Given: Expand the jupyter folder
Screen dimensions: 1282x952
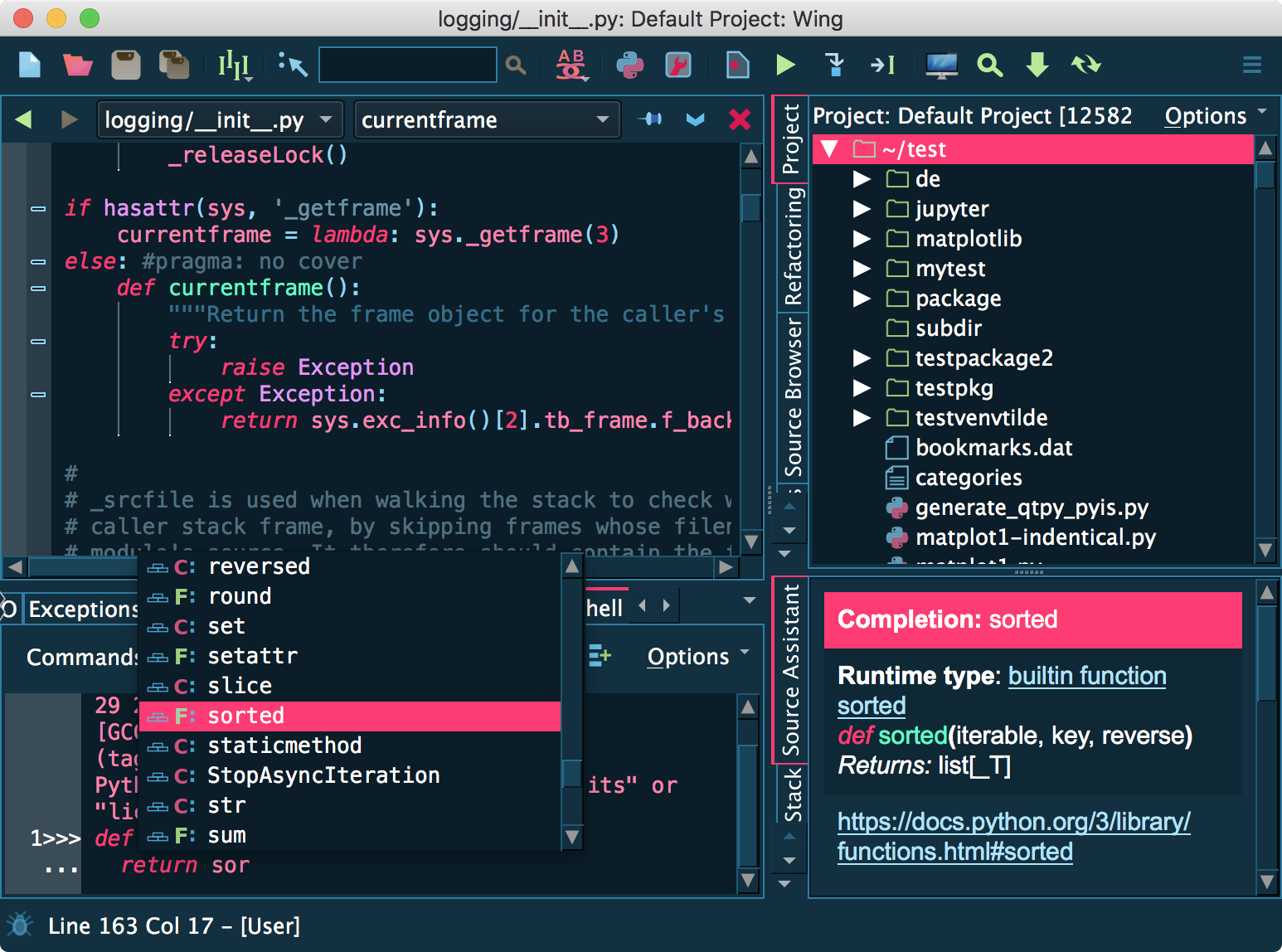Looking at the screenshot, I should 862,209.
